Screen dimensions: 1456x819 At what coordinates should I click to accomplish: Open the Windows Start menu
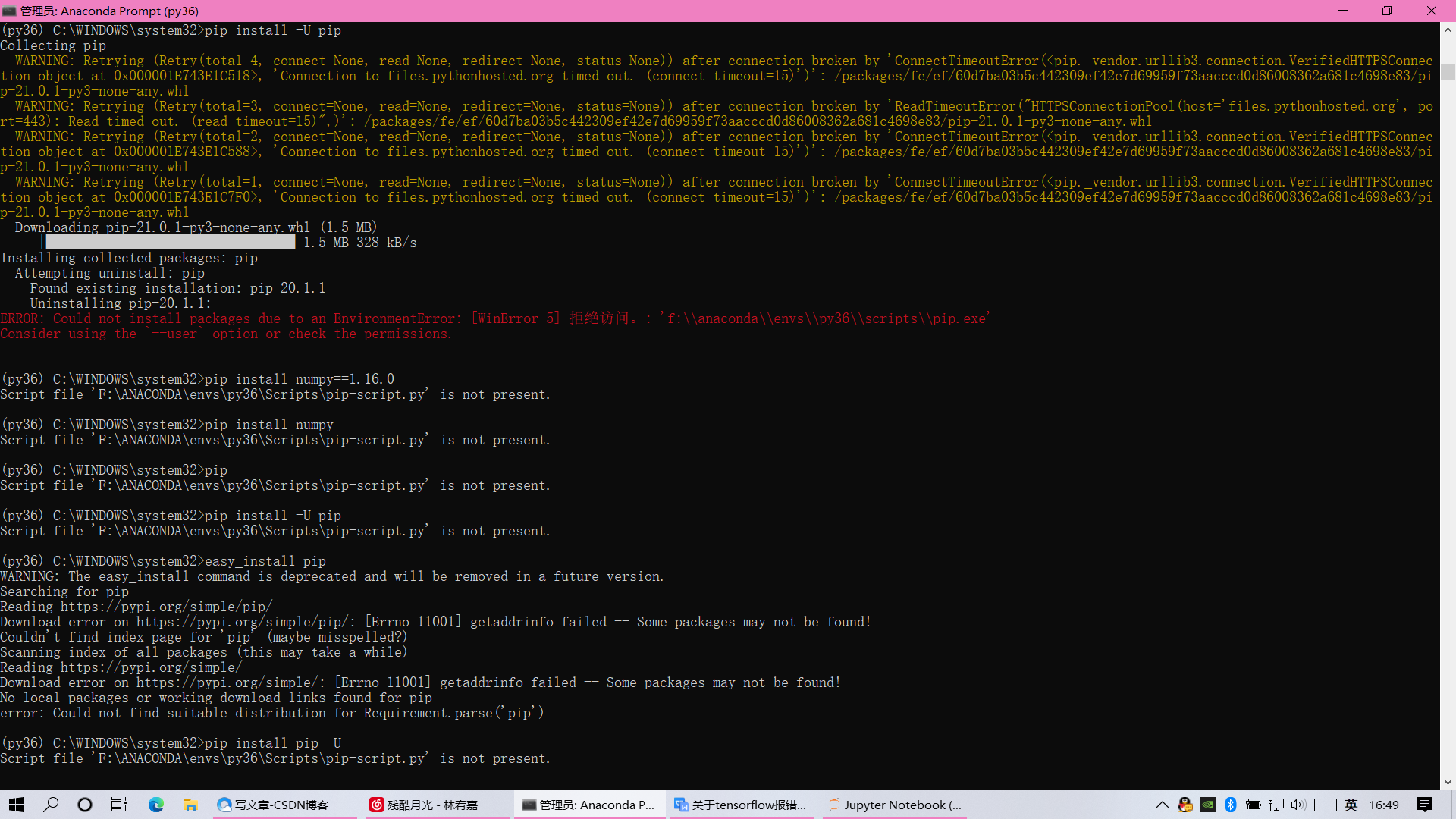click(17, 805)
